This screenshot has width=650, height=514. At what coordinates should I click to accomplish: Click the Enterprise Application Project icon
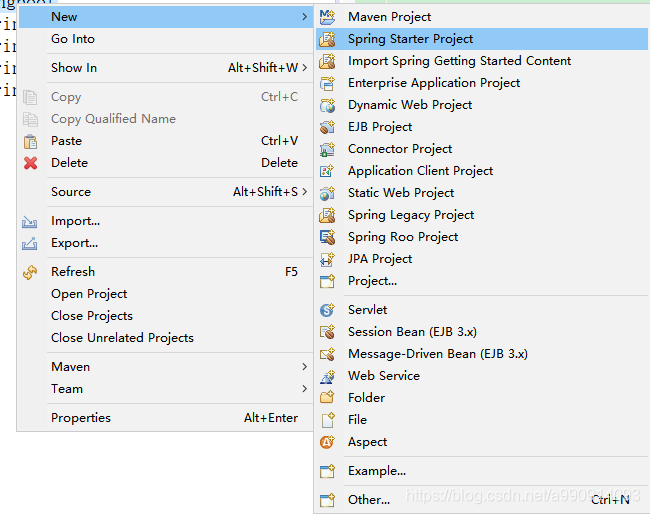327,83
